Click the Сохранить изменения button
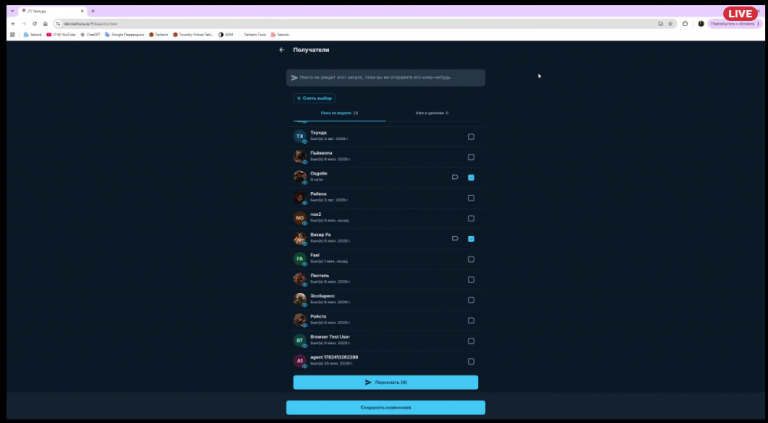The width and height of the screenshot is (768, 423). click(385, 407)
